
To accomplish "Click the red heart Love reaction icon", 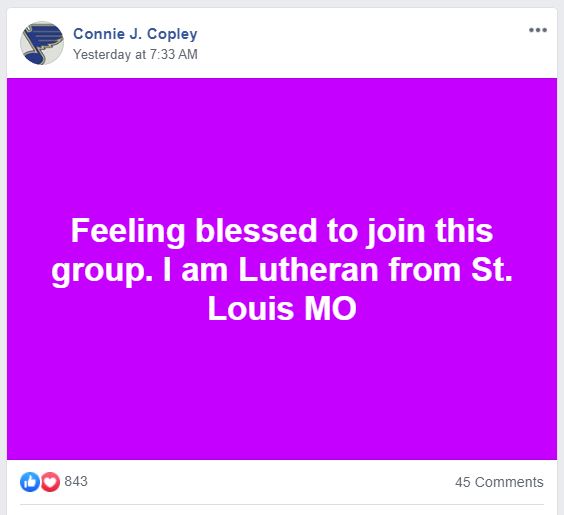I will point(50,482).
